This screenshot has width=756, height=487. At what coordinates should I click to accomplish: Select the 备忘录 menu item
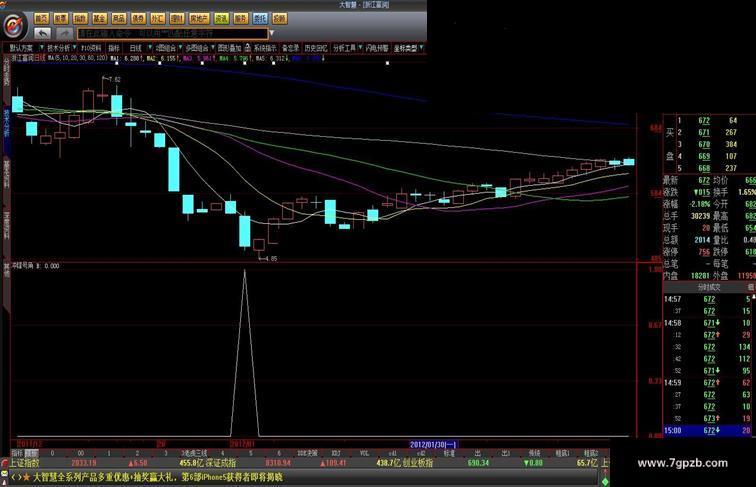pyautogui.click(x=291, y=48)
